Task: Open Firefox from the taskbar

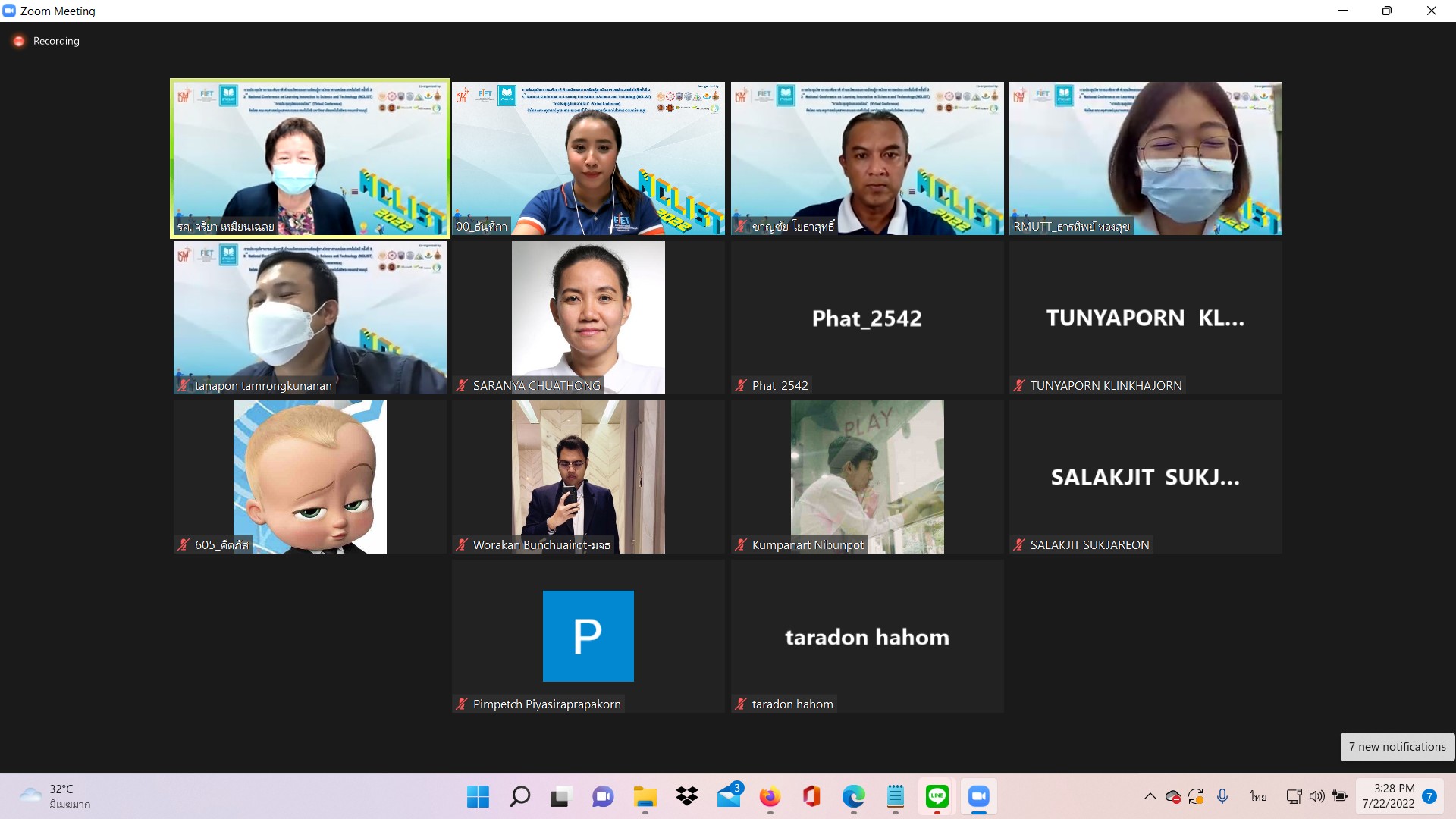Action: (770, 796)
